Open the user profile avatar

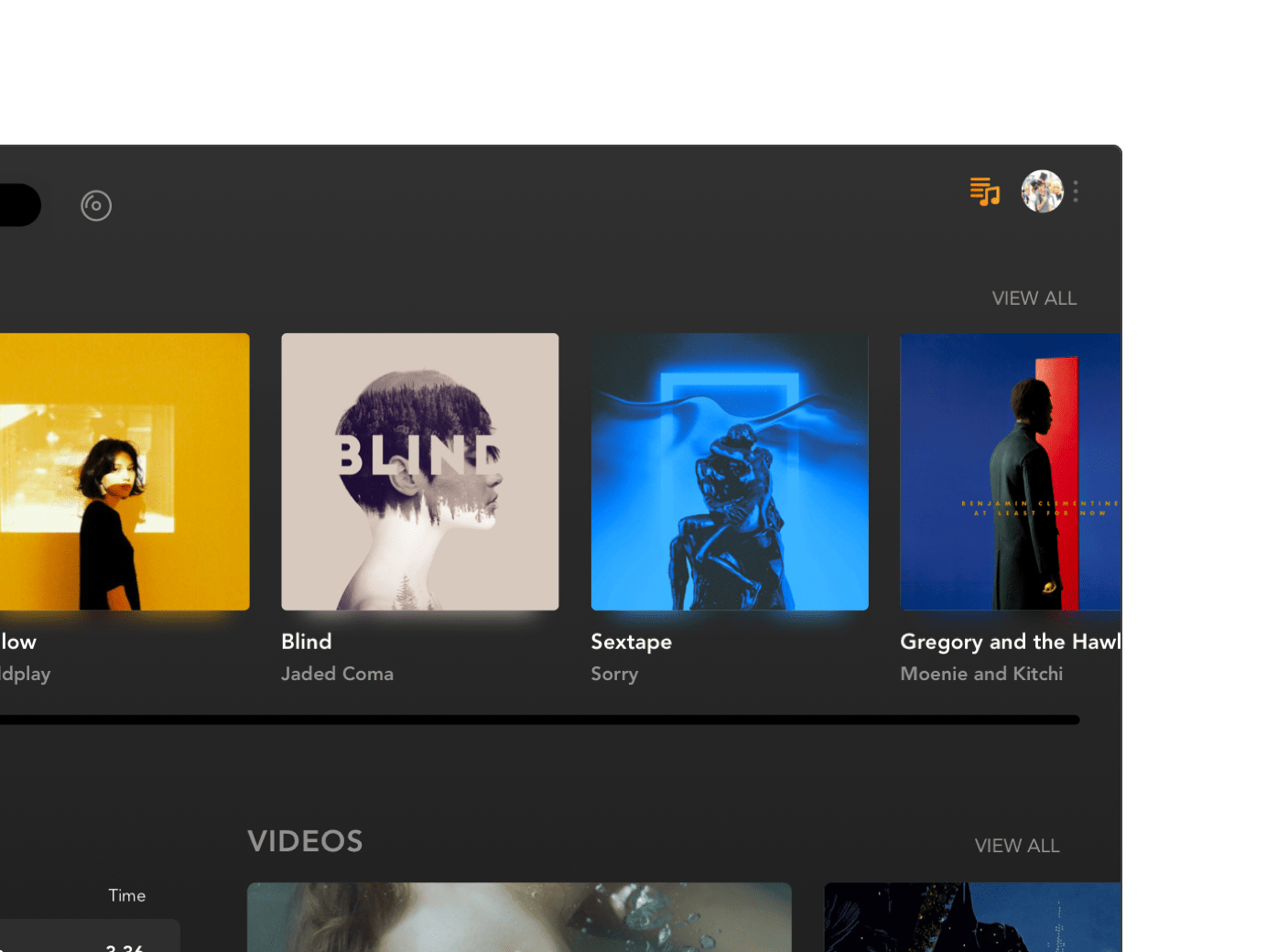point(1042,191)
